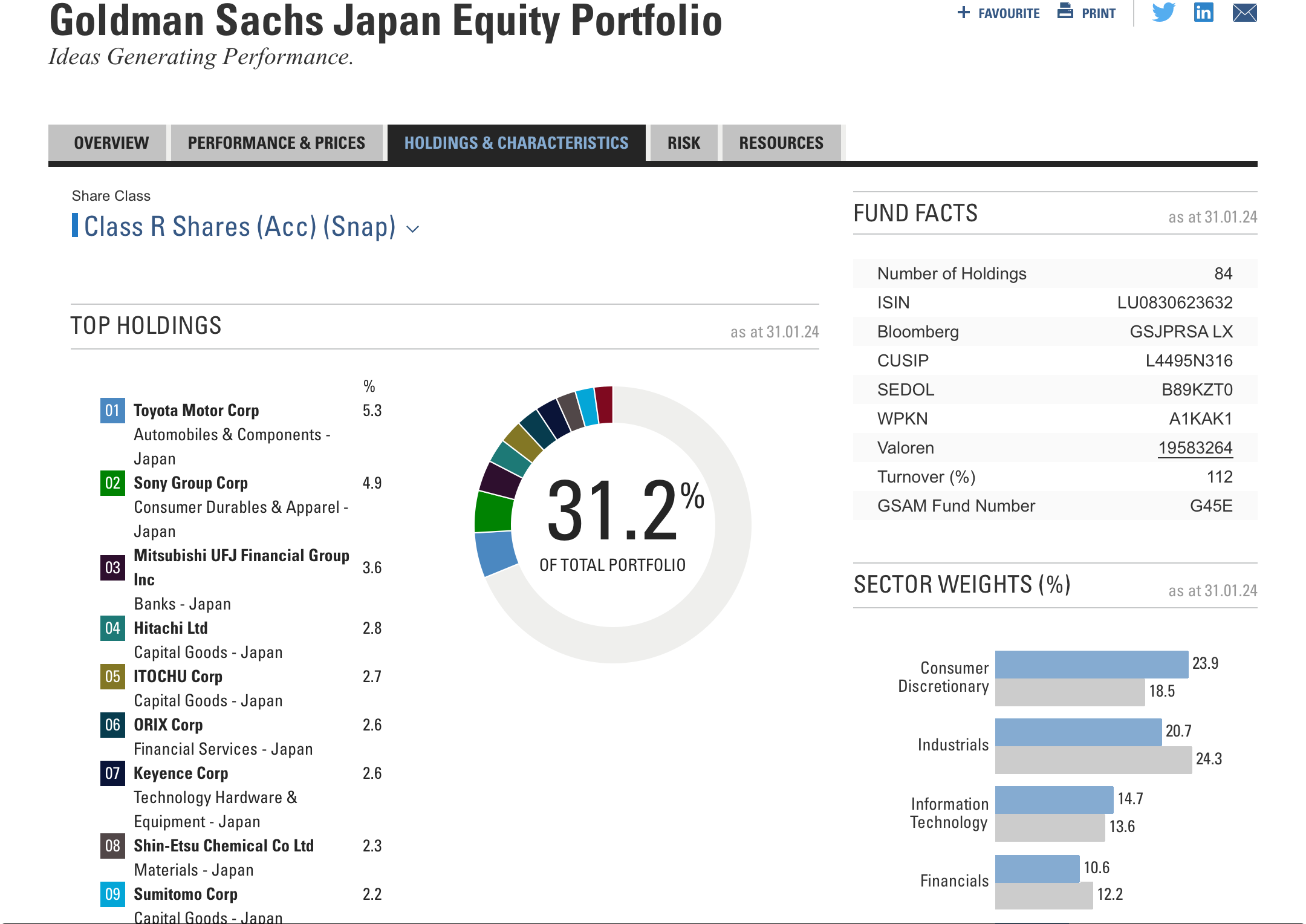Open the Resources tab

(x=781, y=143)
